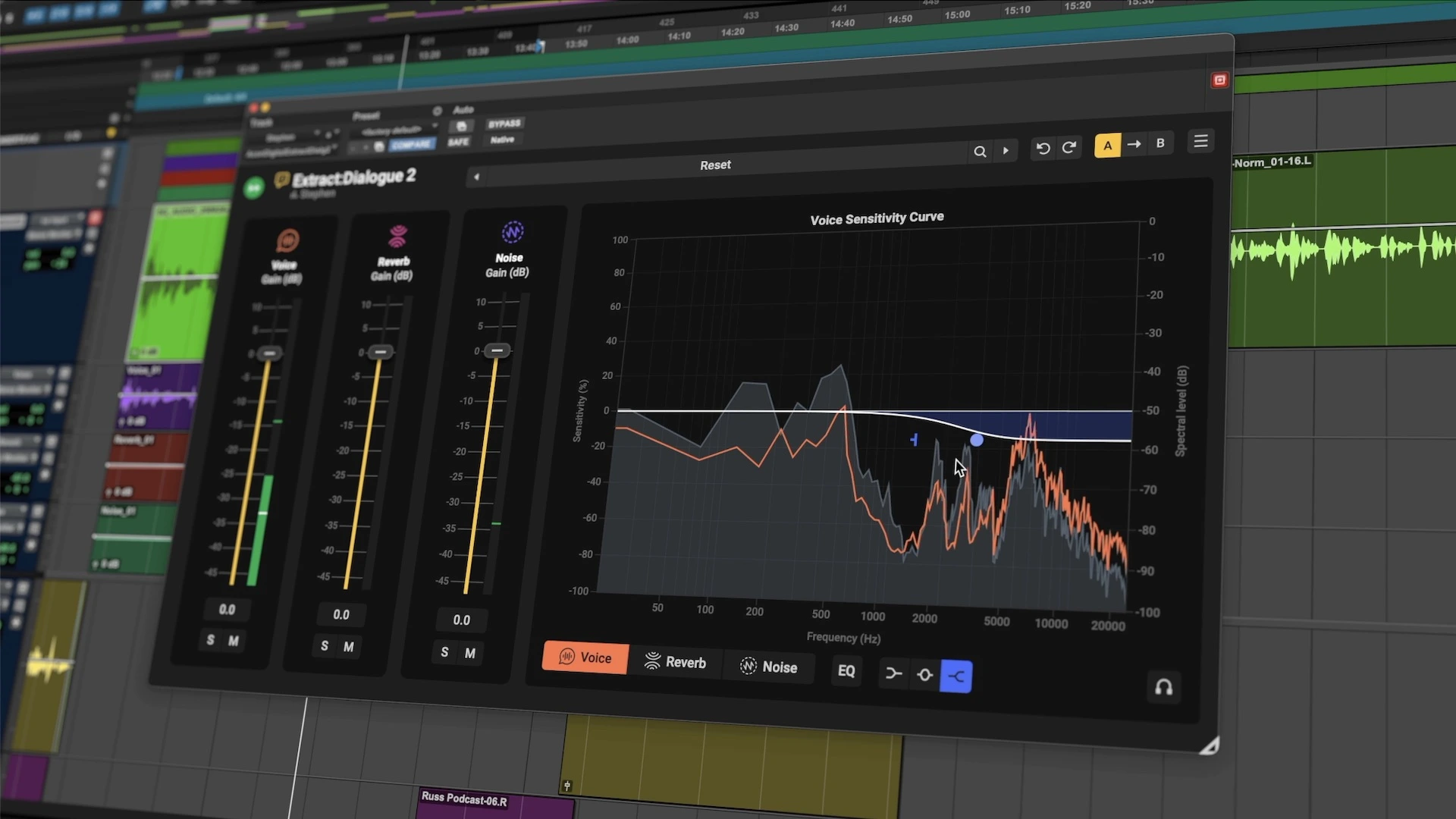Switch to the Noise tab

click(x=768, y=667)
